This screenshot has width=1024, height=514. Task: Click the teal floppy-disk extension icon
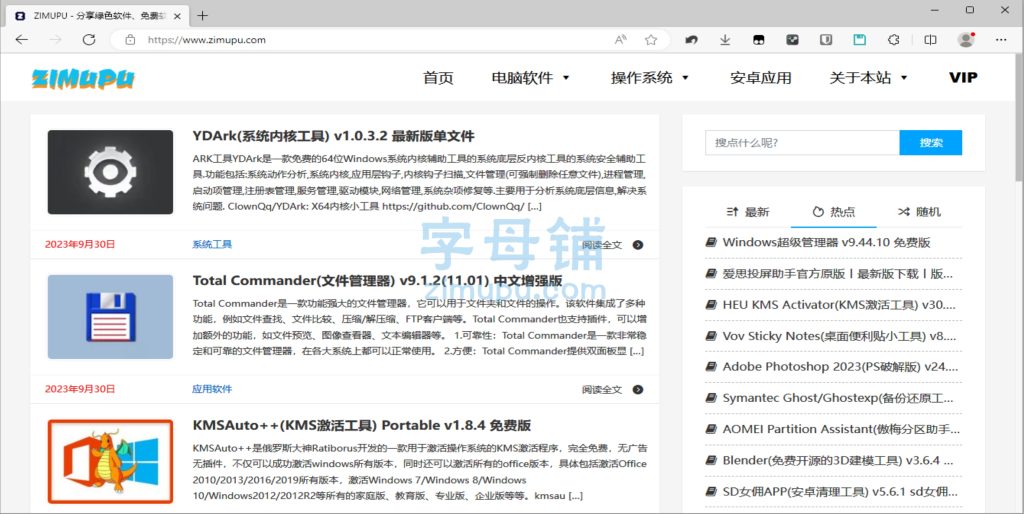pos(859,40)
